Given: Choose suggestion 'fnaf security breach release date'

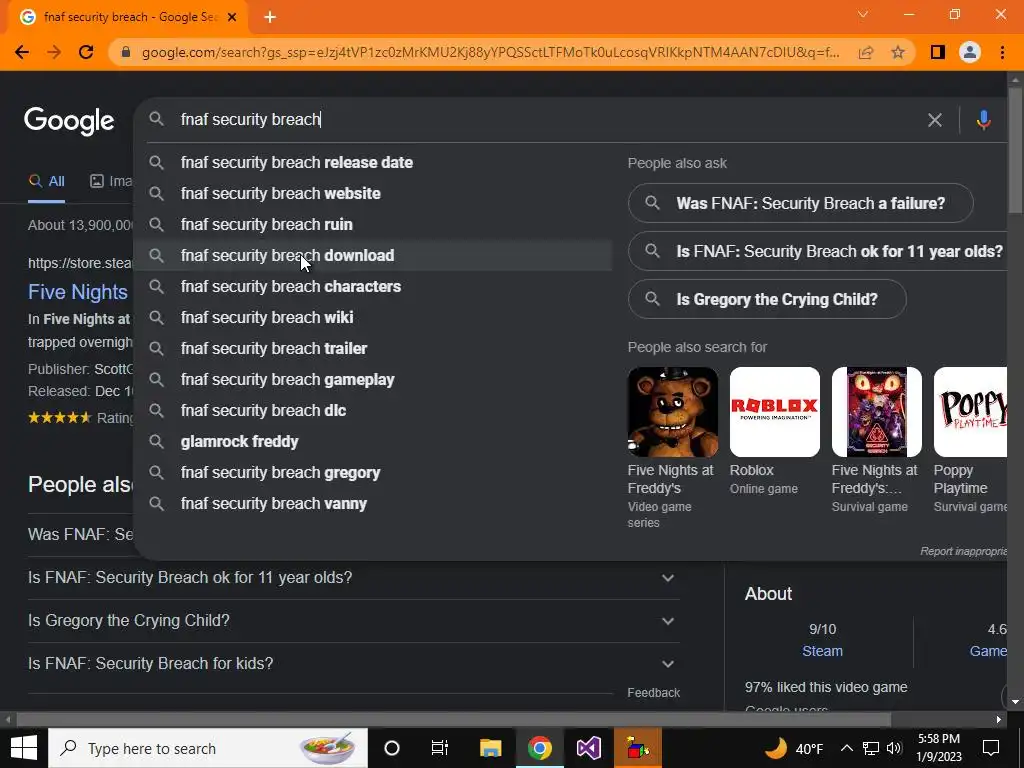Looking at the screenshot, I should coord(373,163).
